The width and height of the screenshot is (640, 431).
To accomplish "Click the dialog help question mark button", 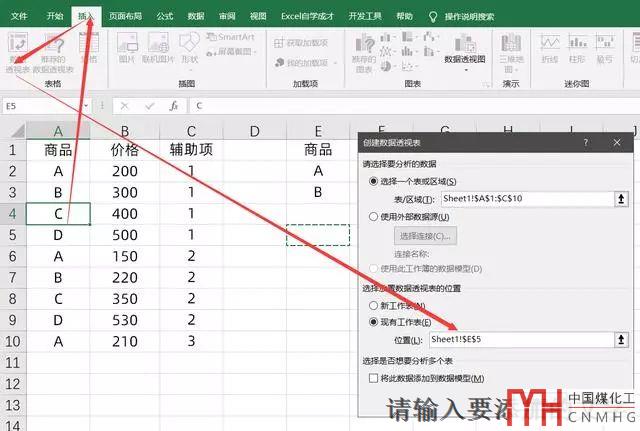I will (586, 143).
